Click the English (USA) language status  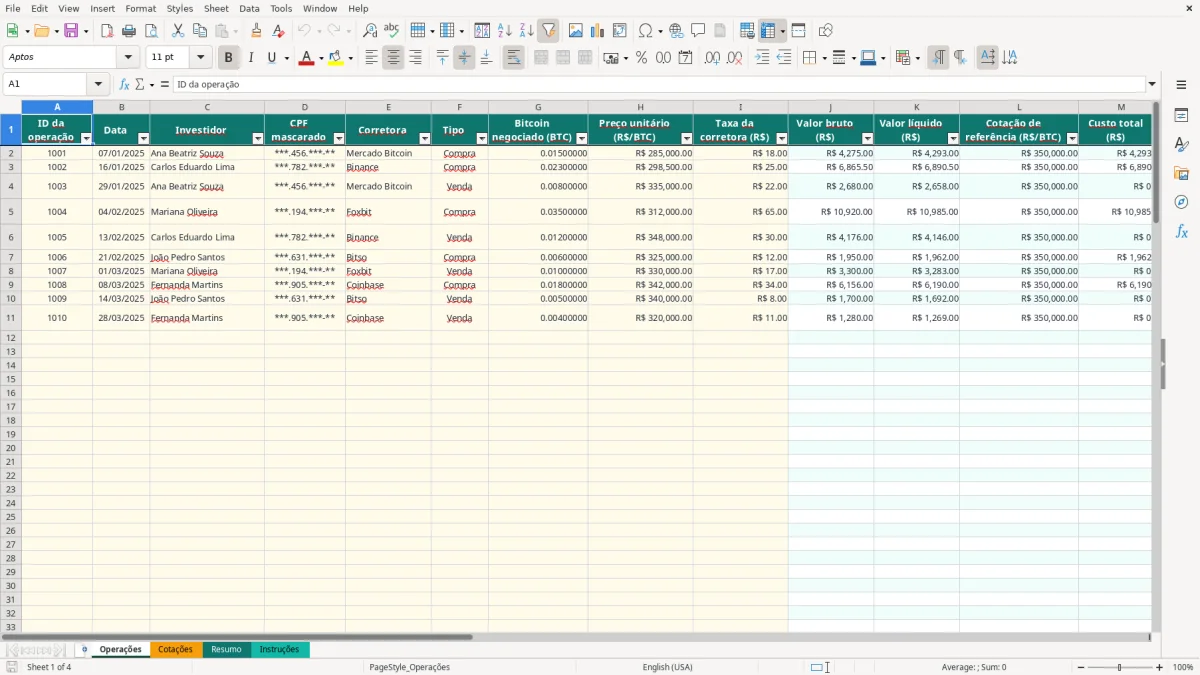click(x=667, y=667)
